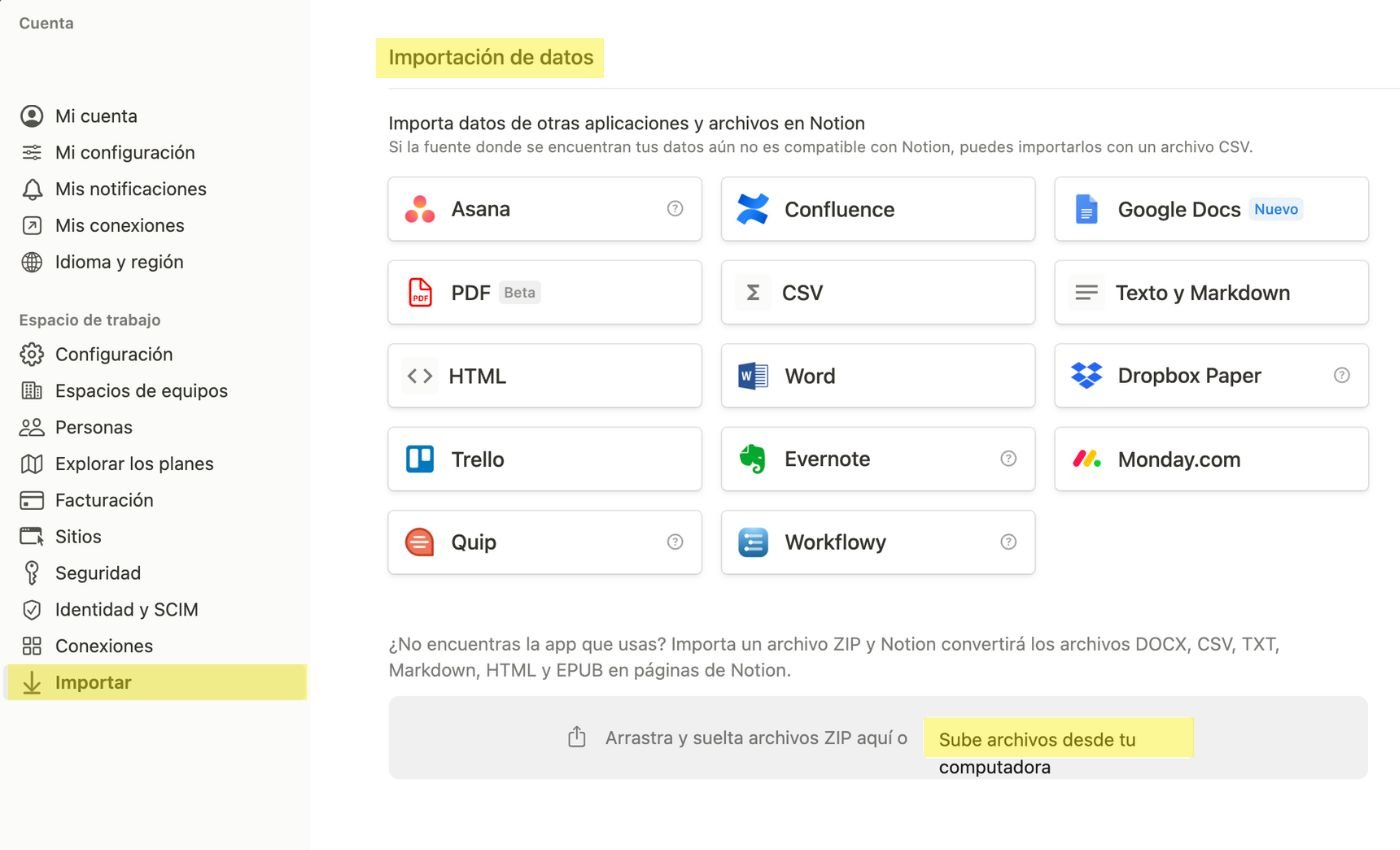Click the Mi cuenta profile icon
This screenshot has width=1400, height=850.
click(32, 116)
